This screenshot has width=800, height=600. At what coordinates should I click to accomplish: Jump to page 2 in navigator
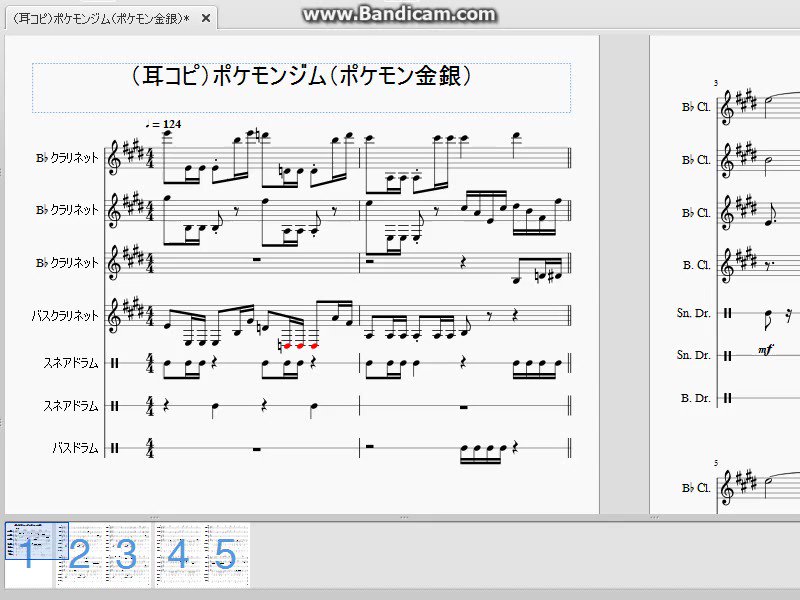(80, 554)
